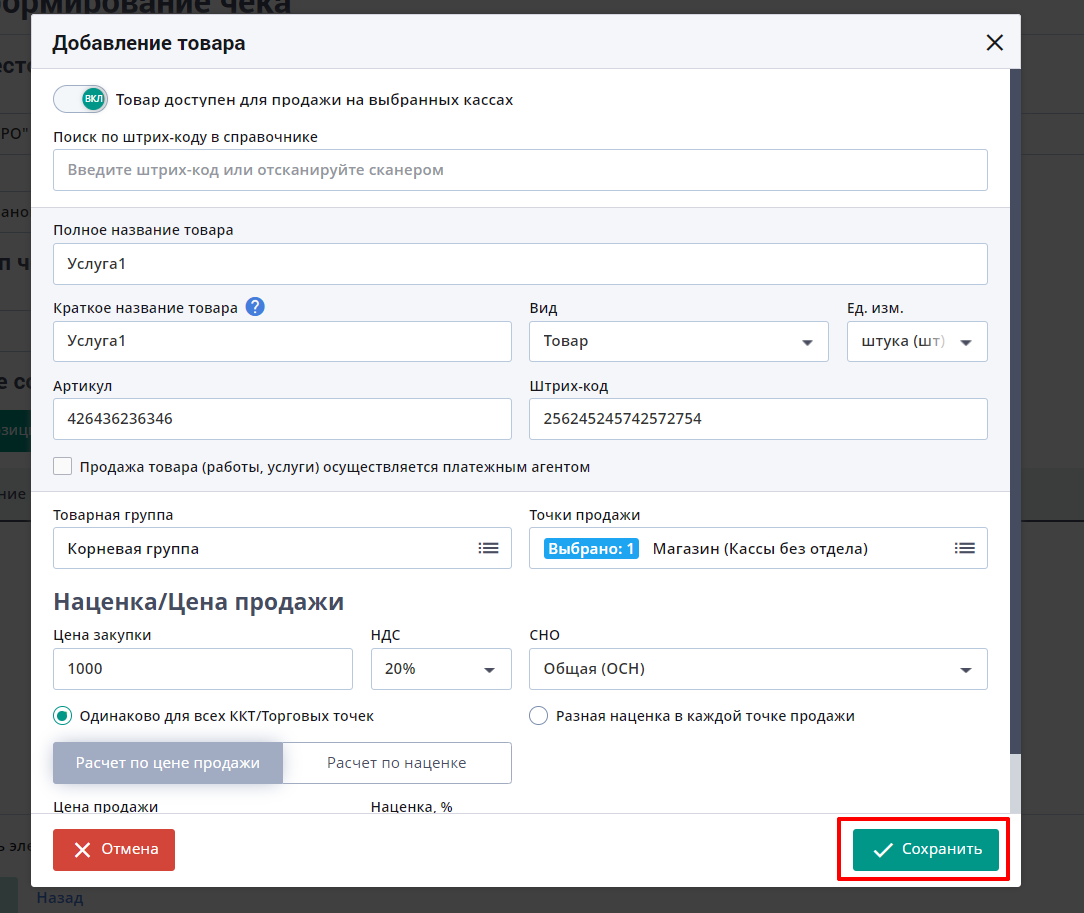Expand the СНО Общая (ОСН) dropdown
1084x913 pixels.
758,669
